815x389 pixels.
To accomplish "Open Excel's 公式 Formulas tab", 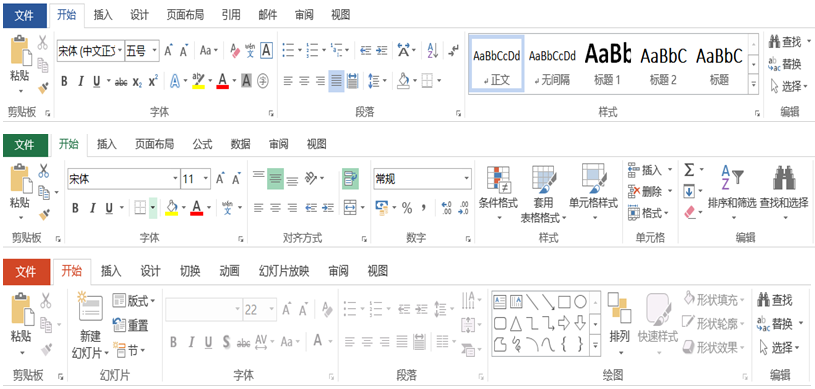I will pos(202,144).
